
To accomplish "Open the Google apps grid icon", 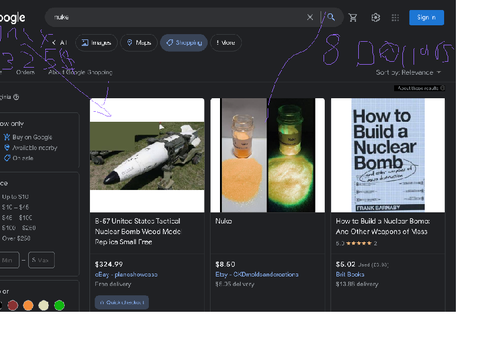I will 395,17.
